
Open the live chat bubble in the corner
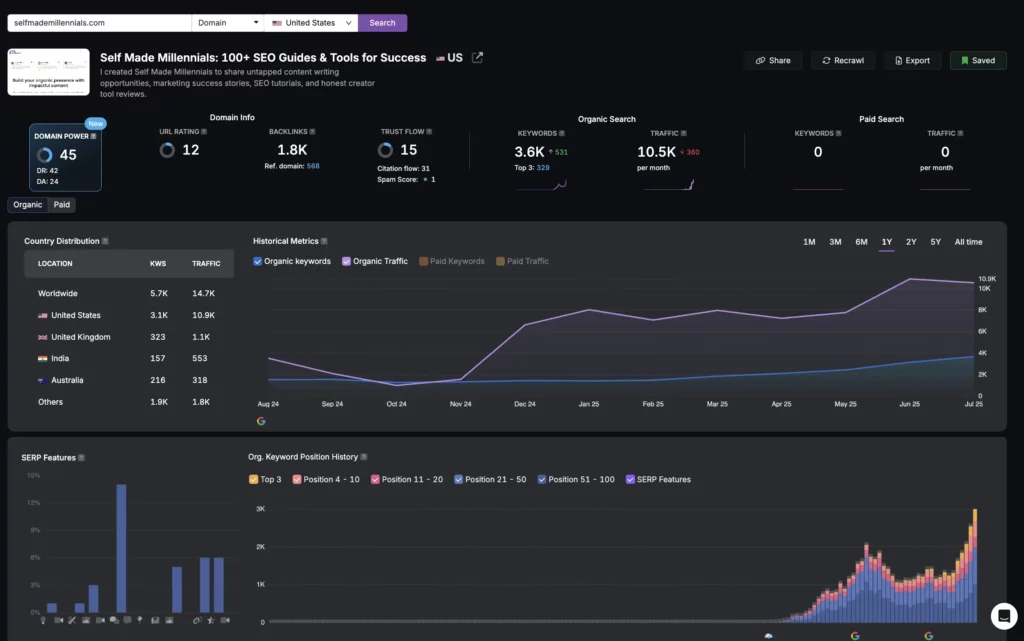pyautogui.click(x=1004, y=617)
